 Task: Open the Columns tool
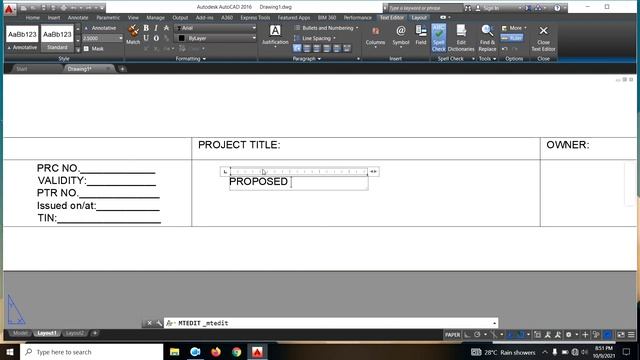(375, 36)
